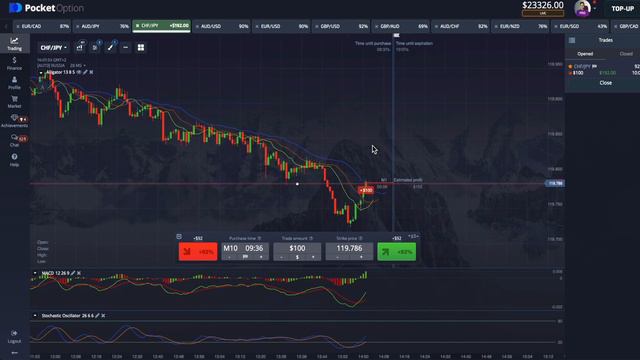Select the open CHF/JPY trade row
Screen dimensions: 640x360
click(x=603, y=69)
